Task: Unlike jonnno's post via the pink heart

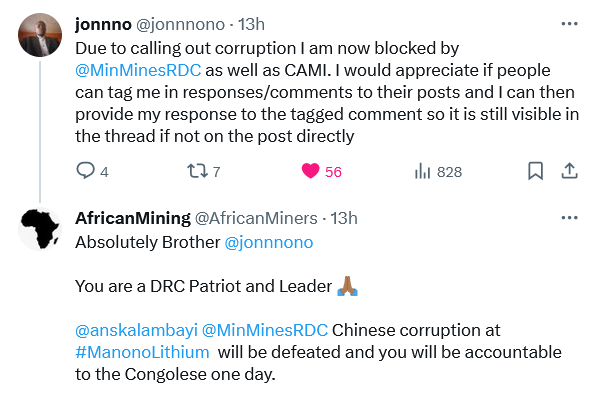Action: [310, 170]
